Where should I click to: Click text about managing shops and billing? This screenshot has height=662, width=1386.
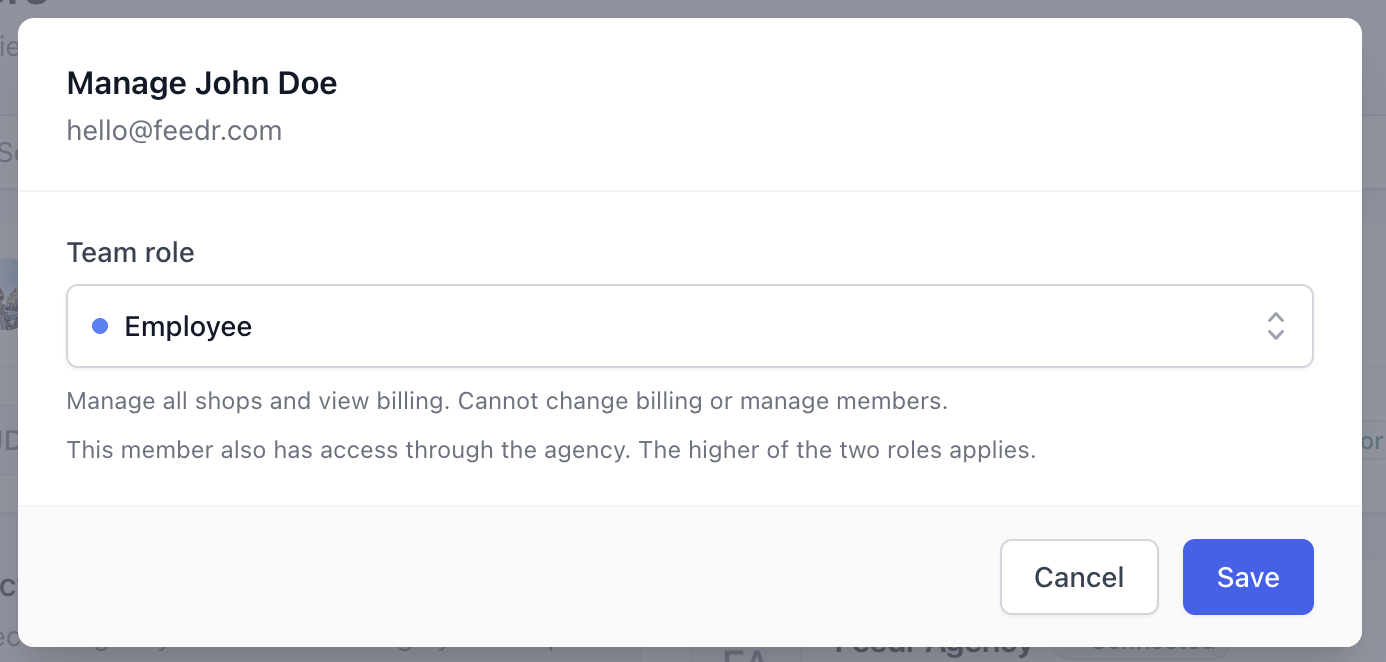[x=507, y=402]
